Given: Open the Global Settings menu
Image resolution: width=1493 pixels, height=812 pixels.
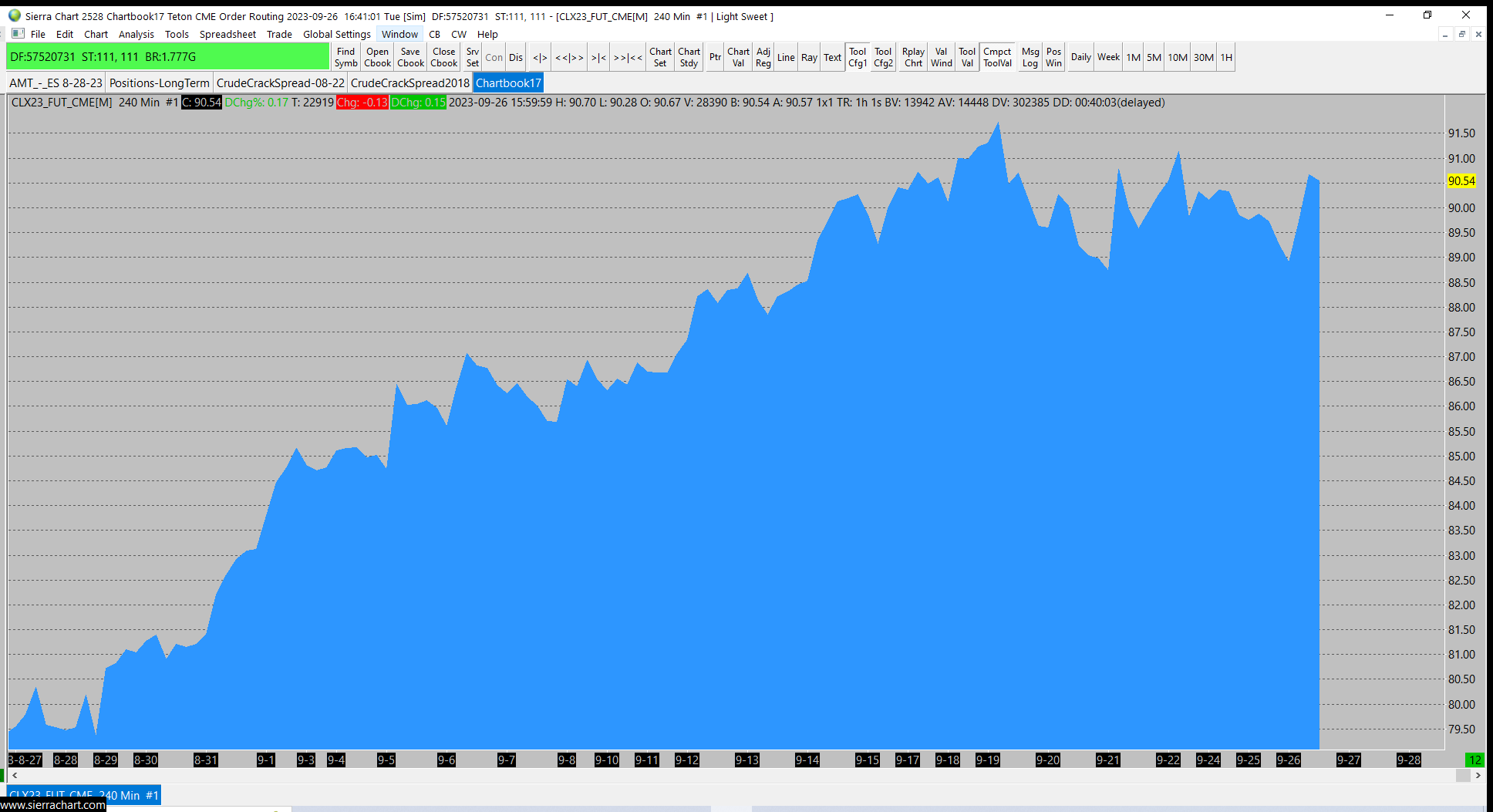Looking at the screenshot, I should point(336,34).
